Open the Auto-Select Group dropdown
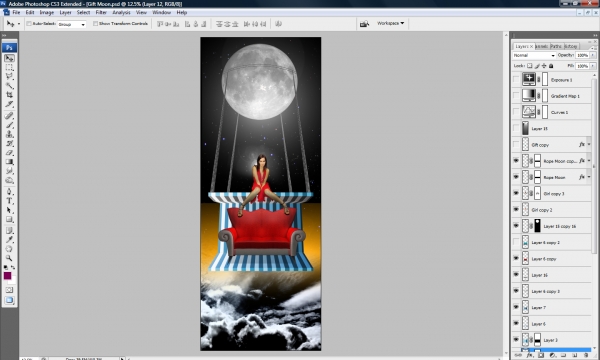Image resolution: width=600 pixels, height=360 pixels. pyautogui.click(x=72, y=24)
